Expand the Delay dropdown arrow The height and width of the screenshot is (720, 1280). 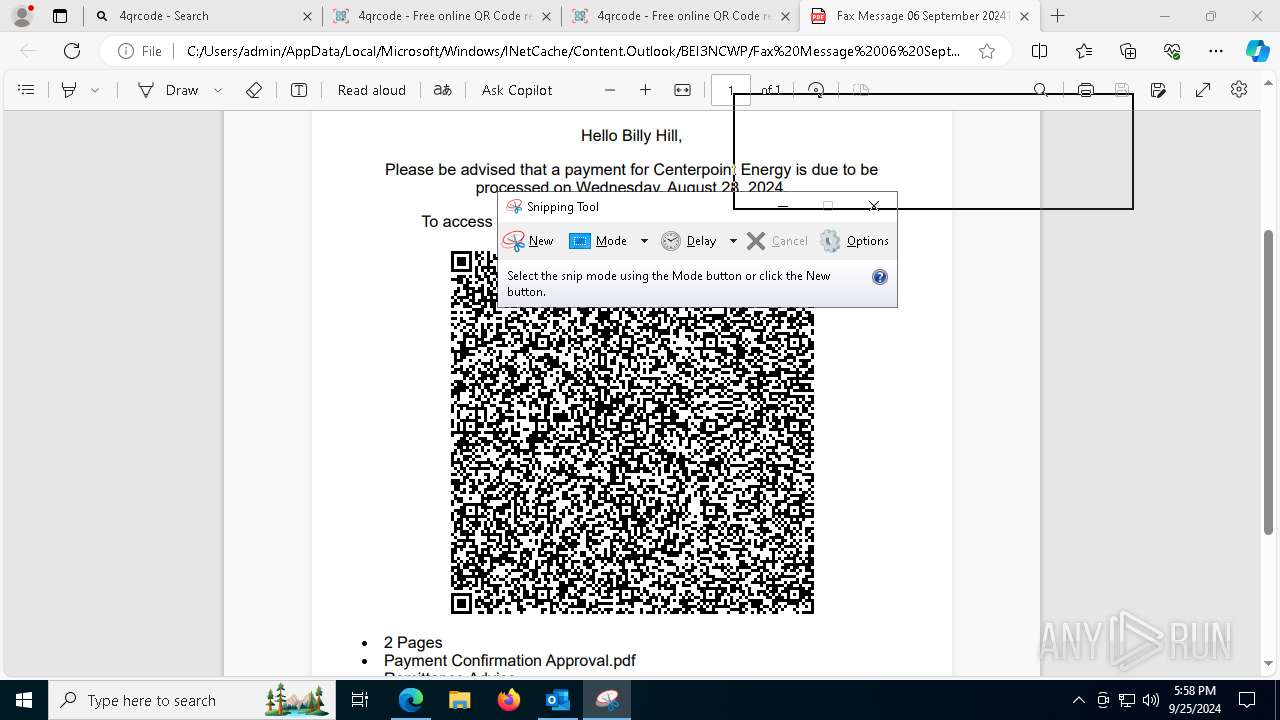pyautogui.click(x=733, y=241)
